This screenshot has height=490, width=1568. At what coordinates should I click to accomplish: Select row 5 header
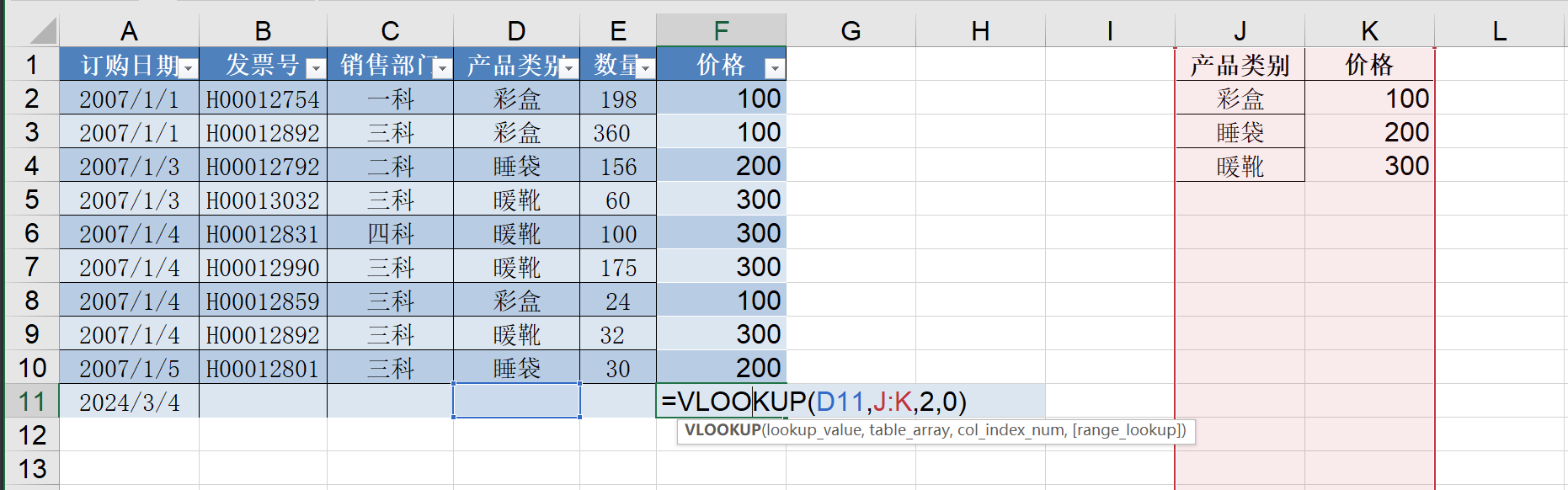point(32,199)
